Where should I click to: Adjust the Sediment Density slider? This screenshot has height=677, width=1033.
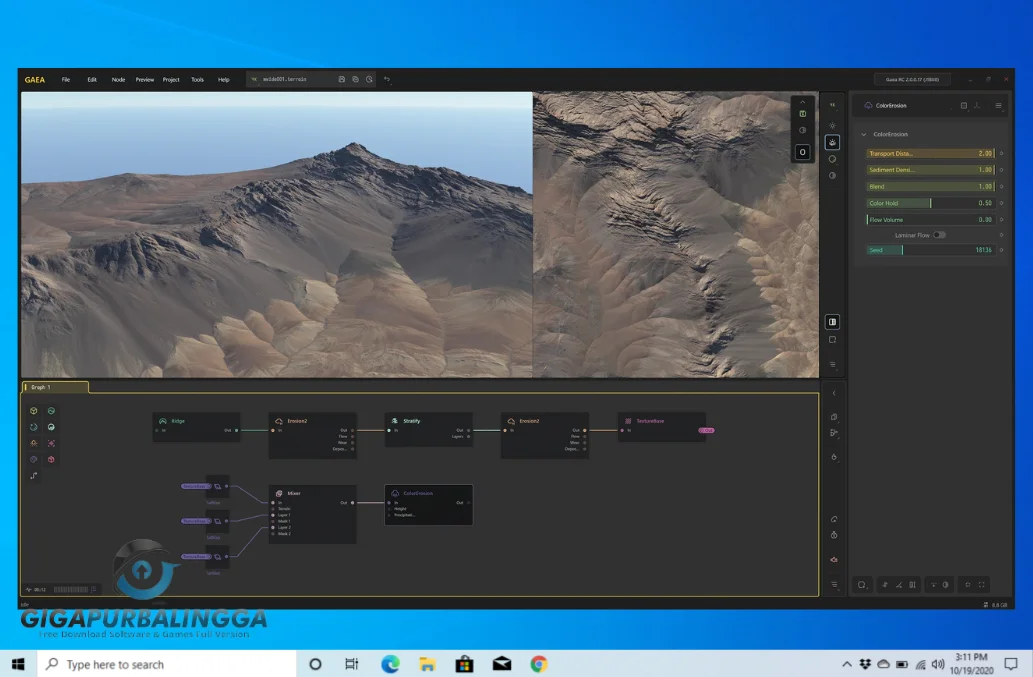point(930,170)
